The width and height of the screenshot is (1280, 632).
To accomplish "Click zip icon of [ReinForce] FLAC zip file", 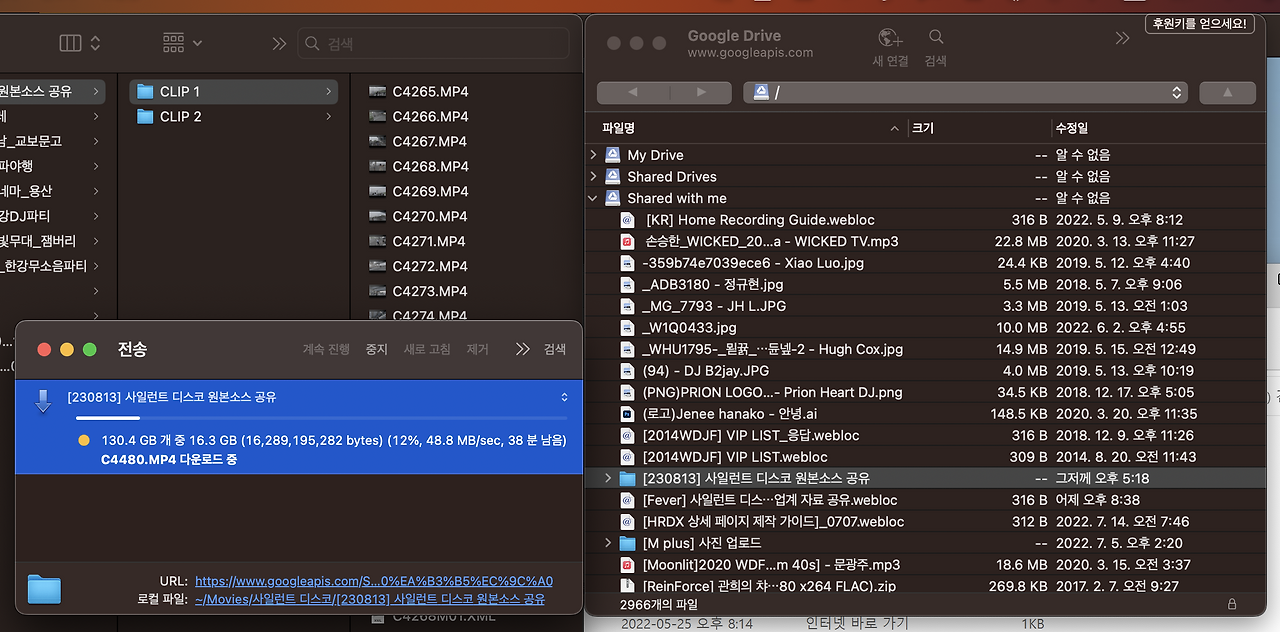I will 627,586.
